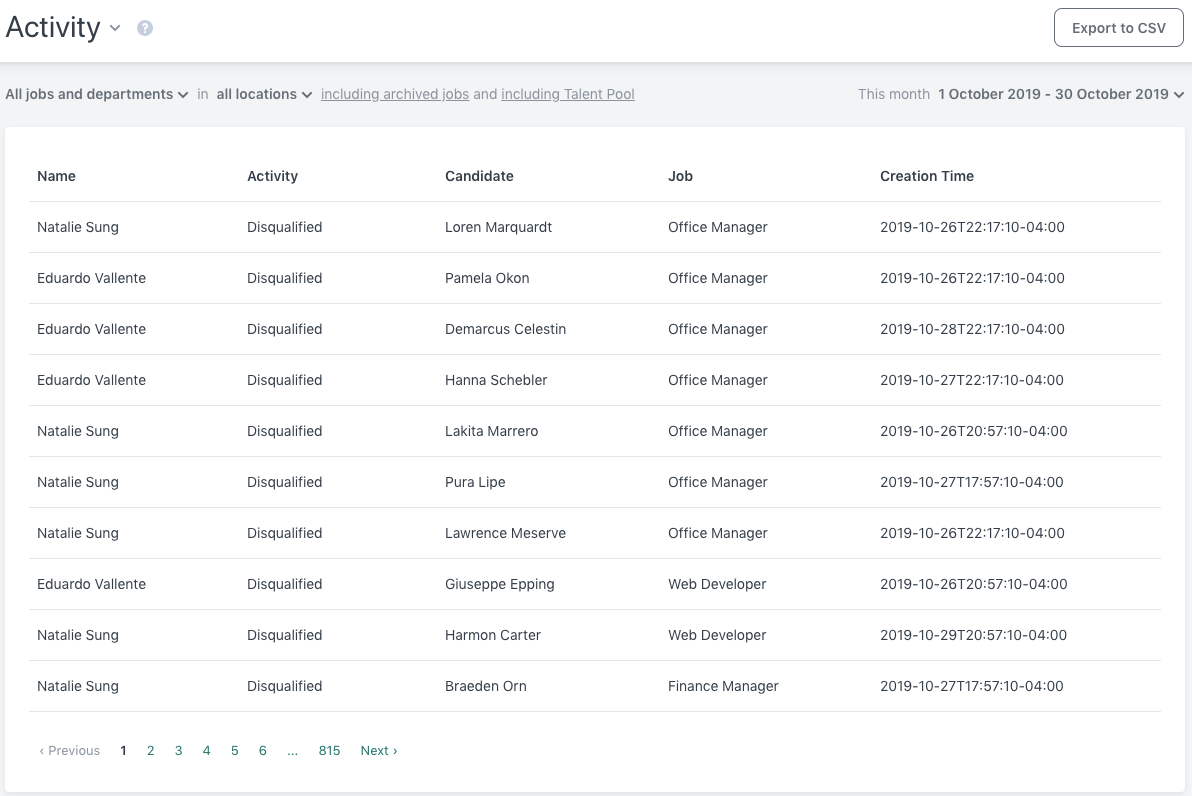Open the all locations filter dropdown
The image size is (1192, 796).
click(x=264, y=94)
